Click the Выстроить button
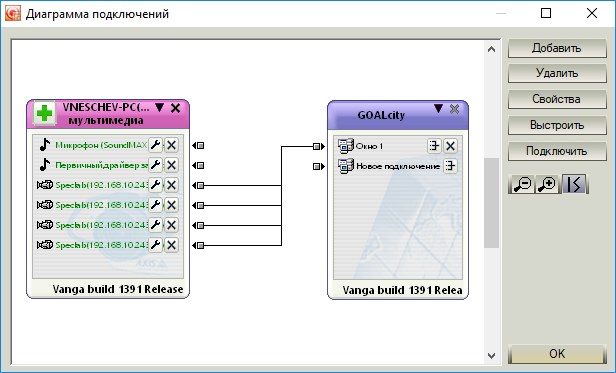Viewport: 616px width, 373px height. point(557,125)
